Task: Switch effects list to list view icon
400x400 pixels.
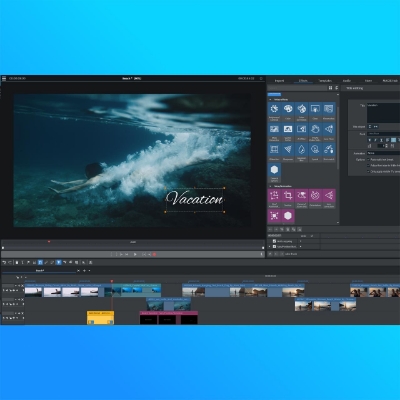Action: click(336, 88)
